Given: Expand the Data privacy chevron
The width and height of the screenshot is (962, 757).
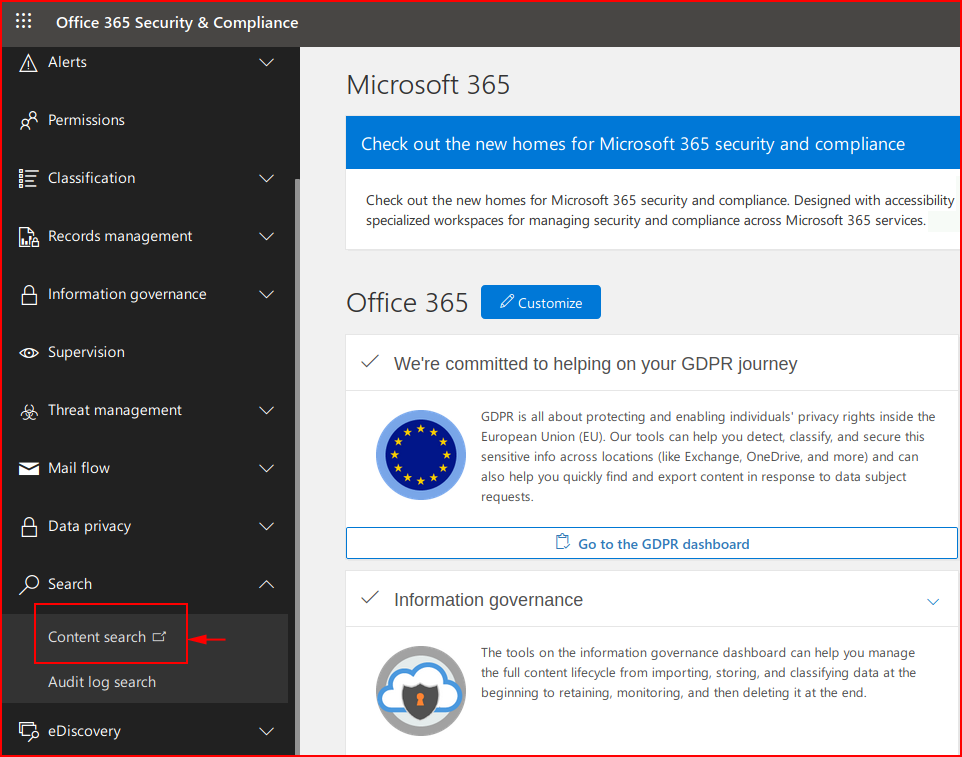Looking at the screenshot, I should tap(266, 526).
